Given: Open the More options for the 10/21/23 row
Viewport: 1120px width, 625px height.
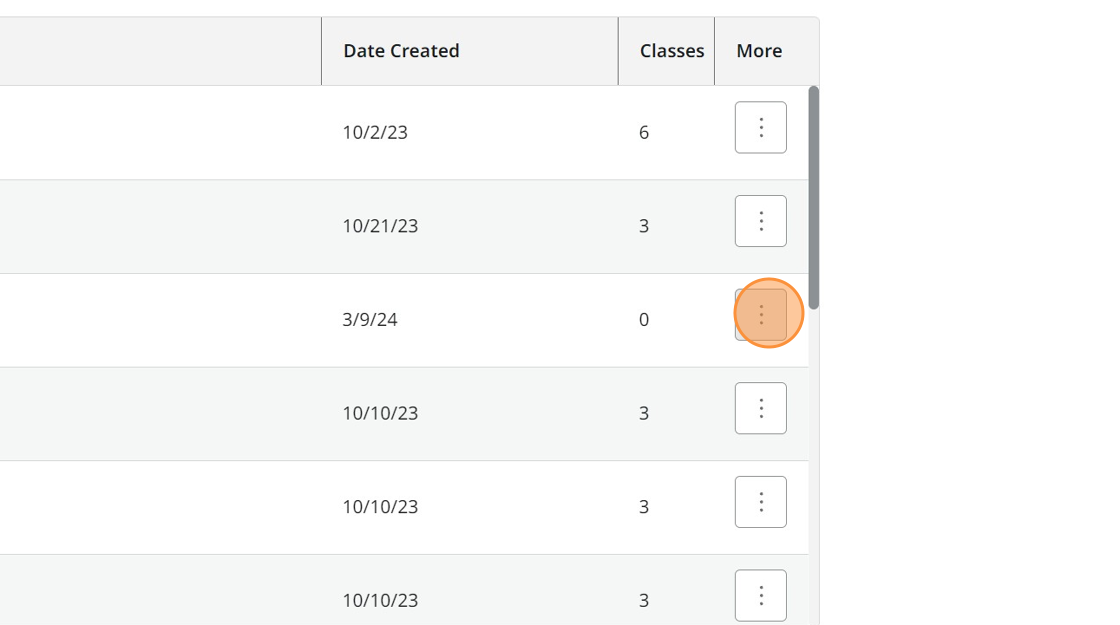Looking at the screenshot, I should 760,221.
